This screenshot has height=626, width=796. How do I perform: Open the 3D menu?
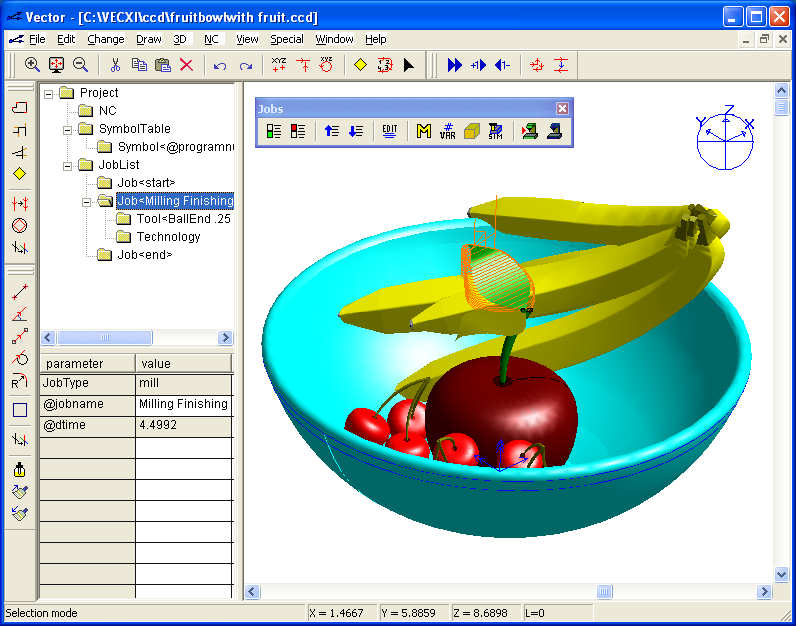tap(180, 39)
